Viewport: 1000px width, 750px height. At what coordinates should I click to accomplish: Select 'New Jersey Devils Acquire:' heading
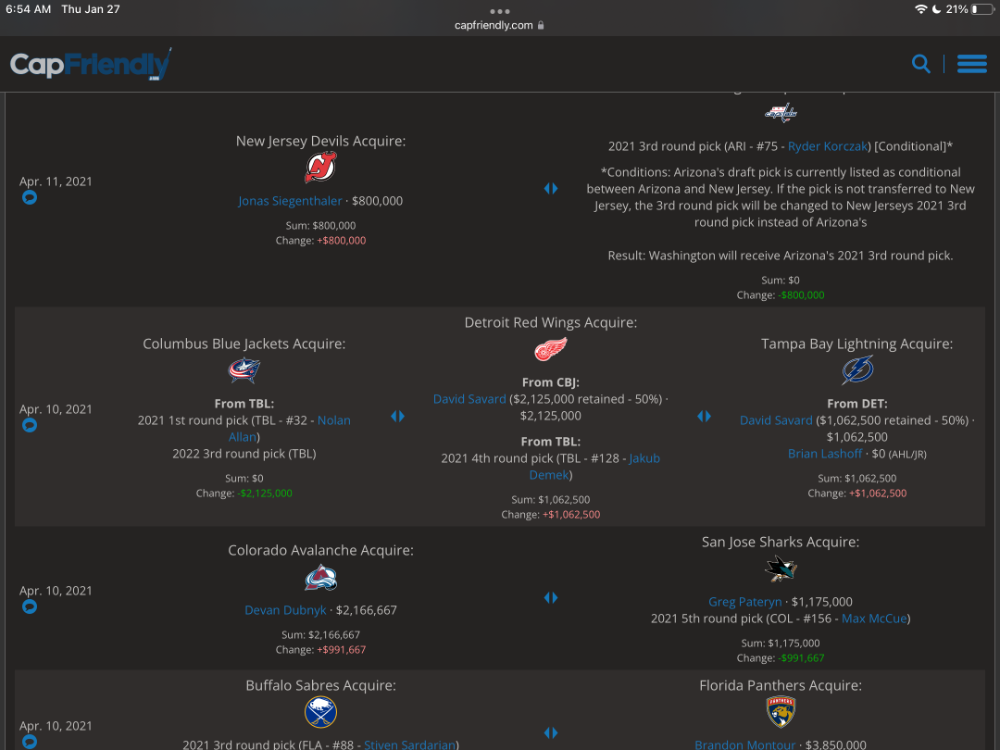(320, 141)
